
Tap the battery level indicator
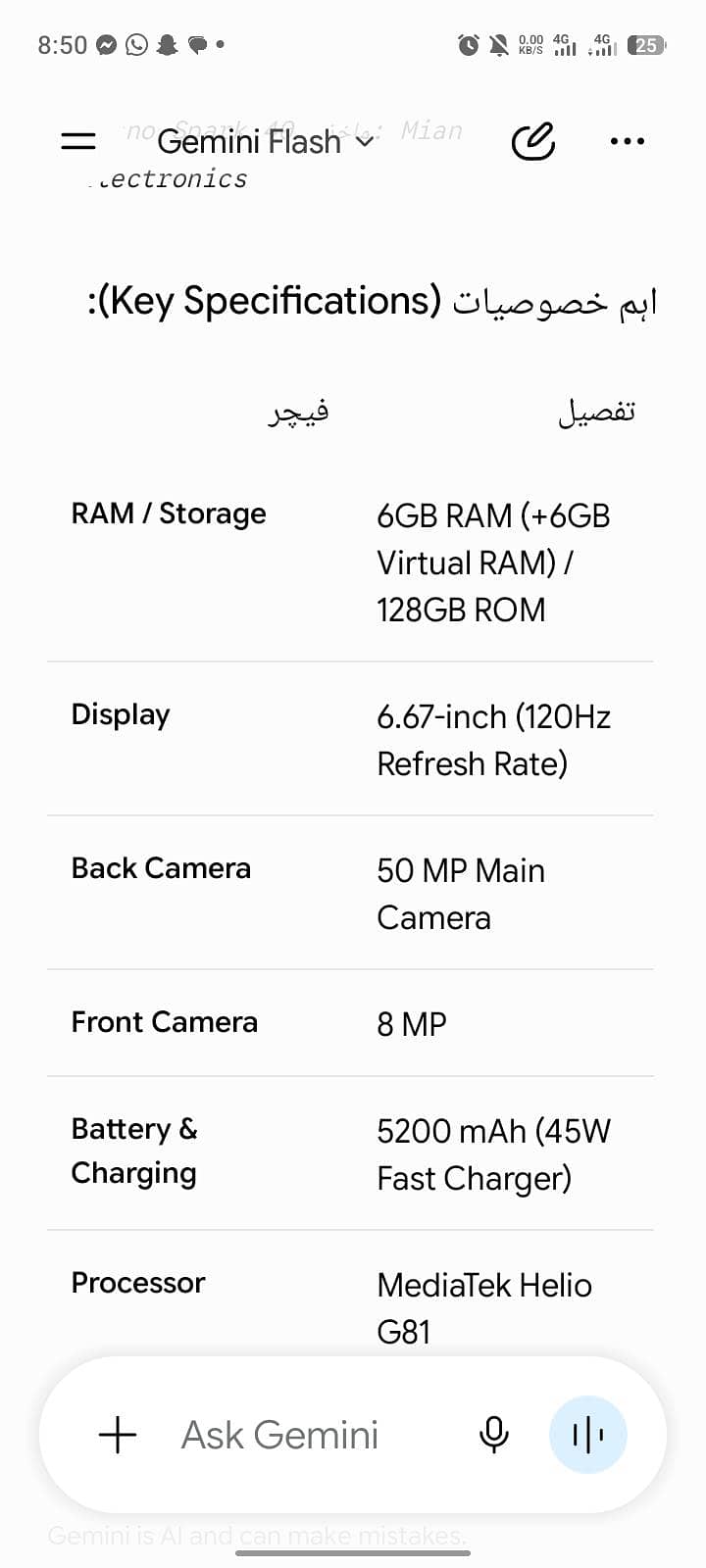[x=647, y=44]
